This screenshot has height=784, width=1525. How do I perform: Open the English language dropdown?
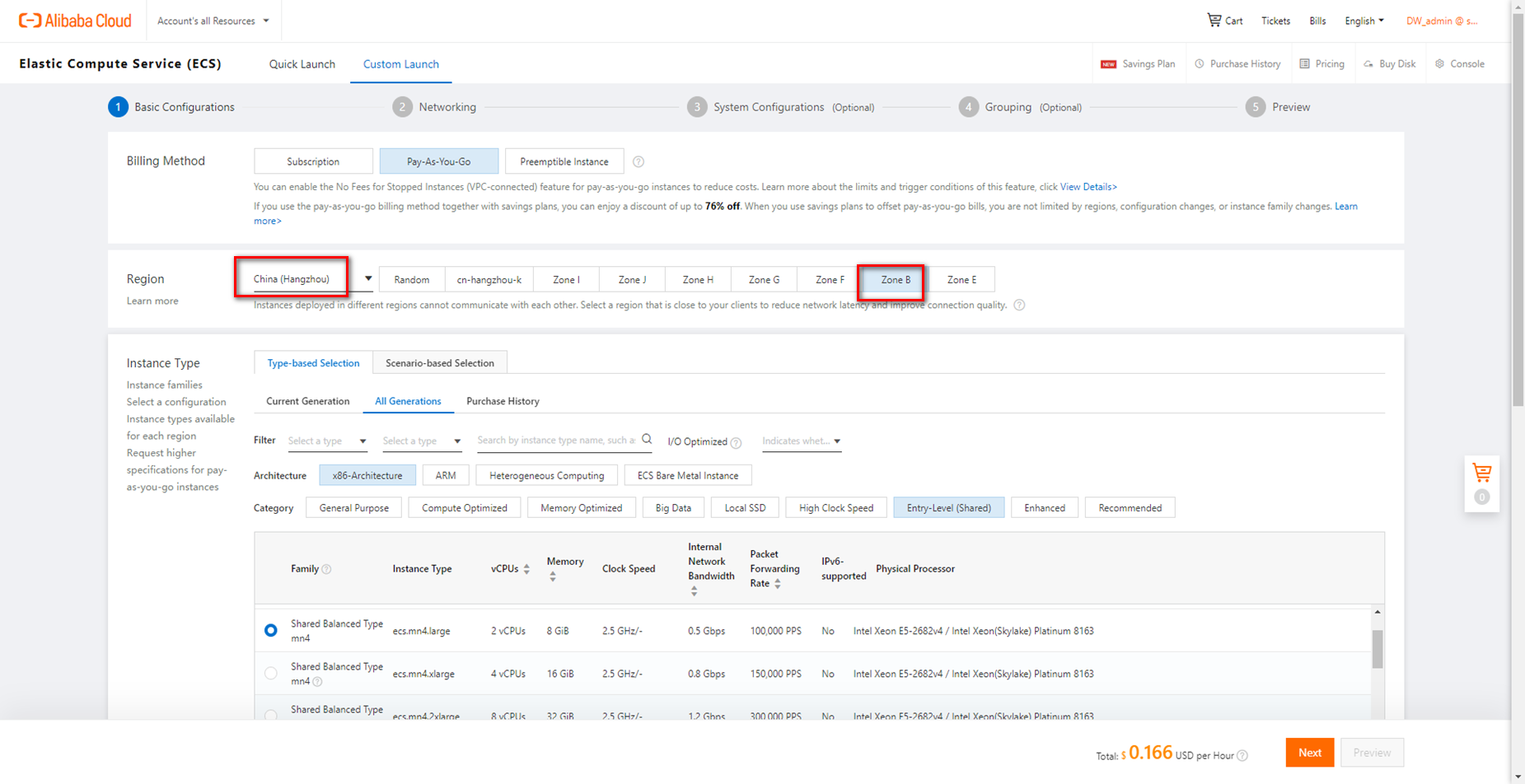click(x=1364, y=21)
